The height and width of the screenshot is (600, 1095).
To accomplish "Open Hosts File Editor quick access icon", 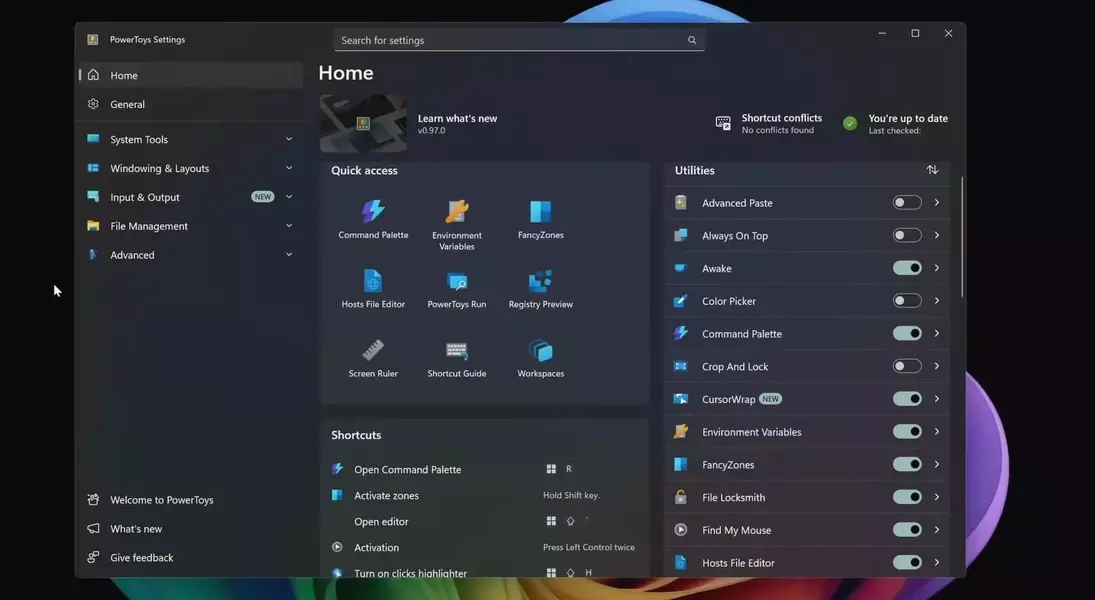I will click(373, 288).
